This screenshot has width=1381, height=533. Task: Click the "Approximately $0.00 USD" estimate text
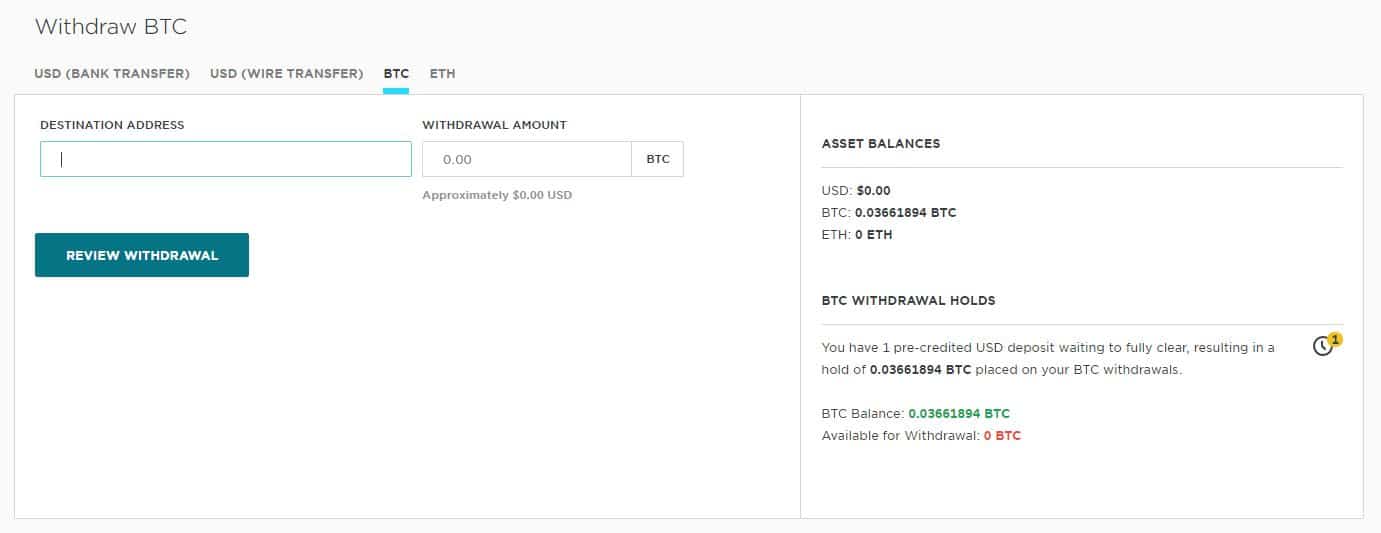pos(497,195)
